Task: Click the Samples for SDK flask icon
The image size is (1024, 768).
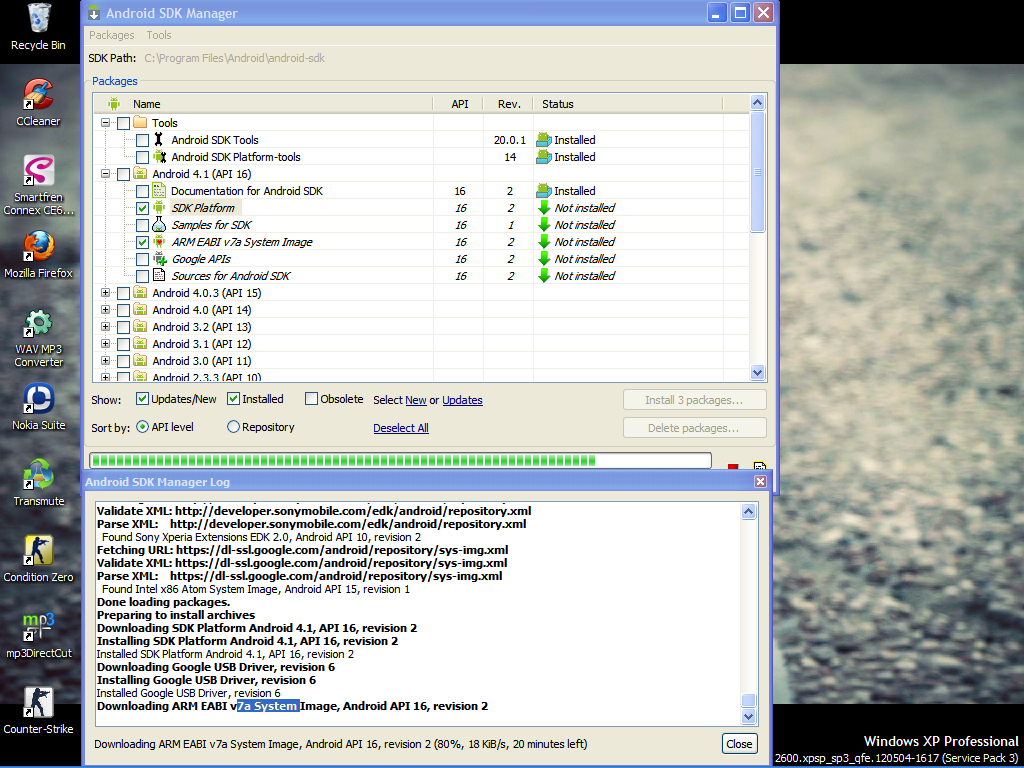Action: coord(159,225)
